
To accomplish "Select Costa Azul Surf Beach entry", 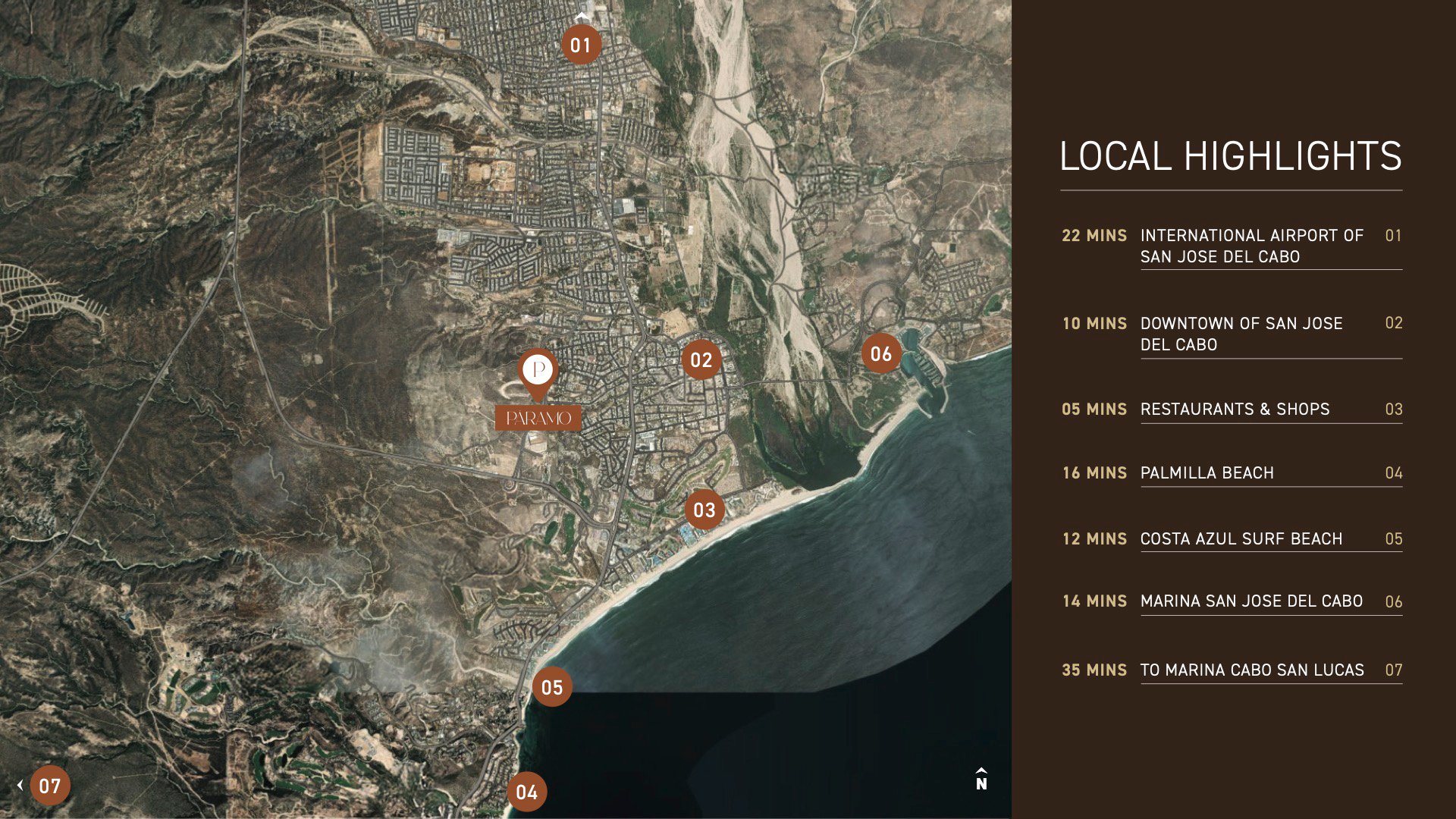I will 1241,539.
